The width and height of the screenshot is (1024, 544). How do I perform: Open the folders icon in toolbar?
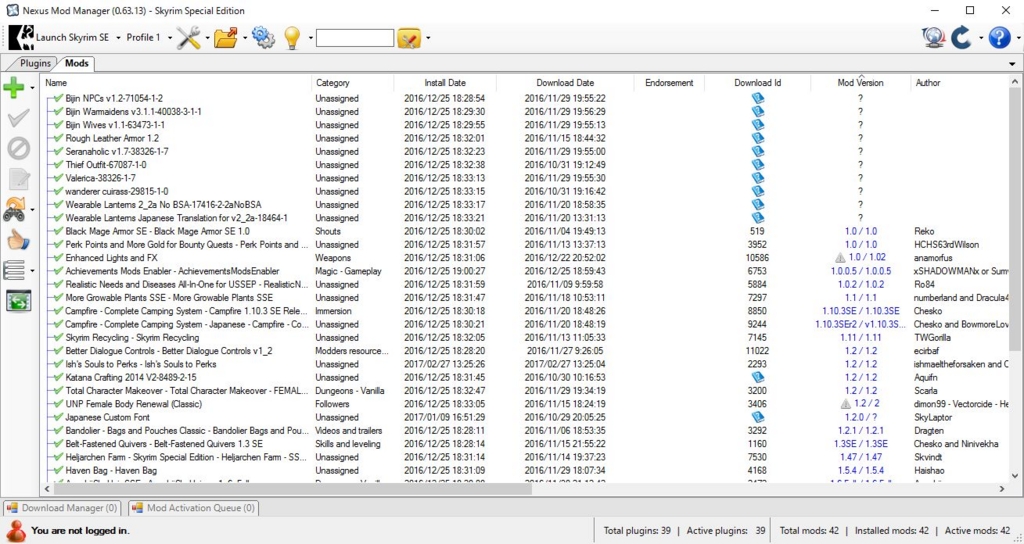pos(226,37)
